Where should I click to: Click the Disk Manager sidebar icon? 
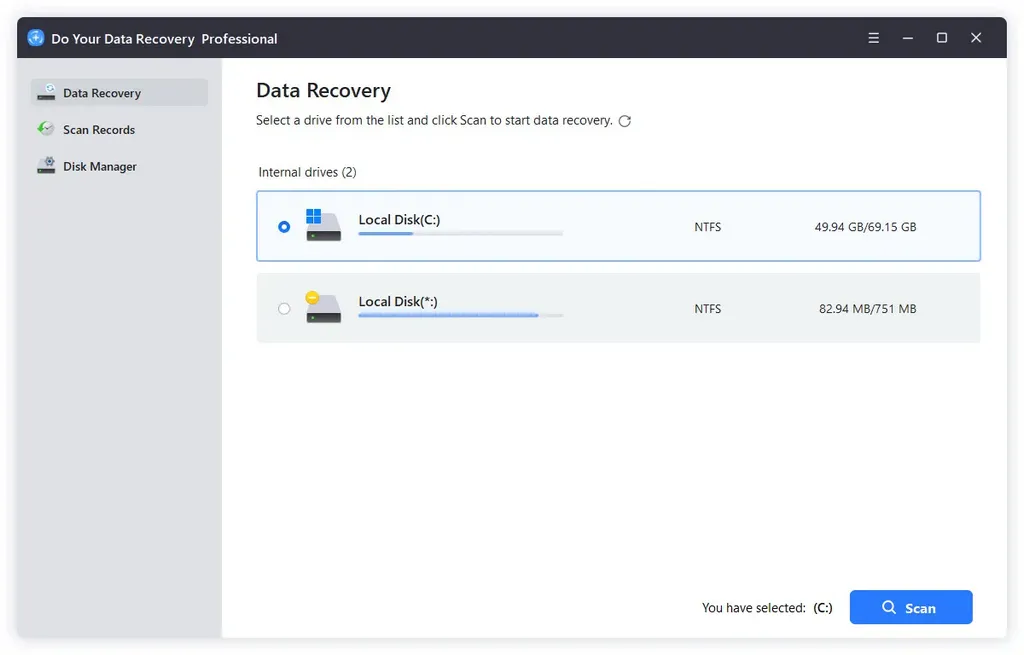coord(46,165)
